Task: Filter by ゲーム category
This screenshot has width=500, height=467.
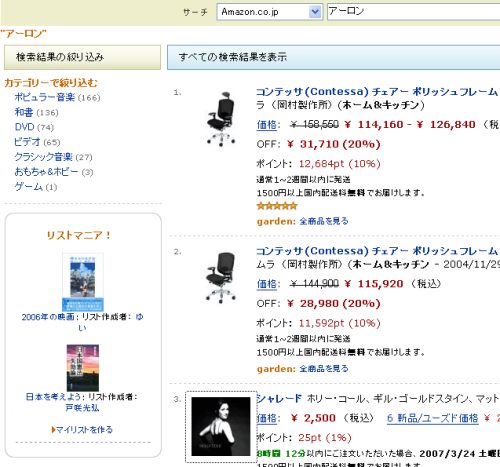Action: tap(29, 186)
